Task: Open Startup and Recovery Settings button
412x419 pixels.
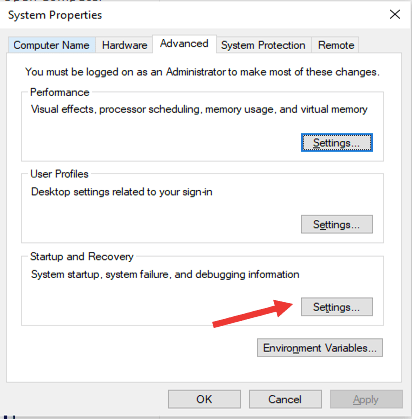Action: tap(337, 307)
